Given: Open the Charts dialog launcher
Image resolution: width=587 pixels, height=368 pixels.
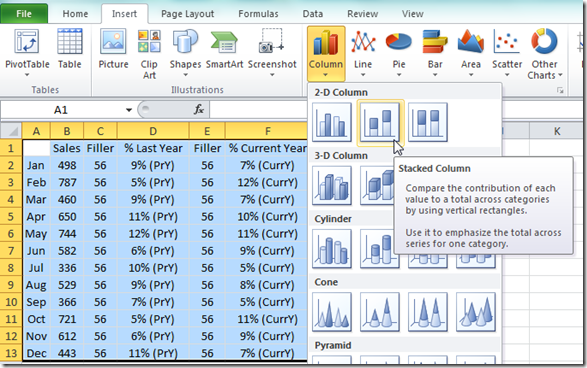Looking at the screenshot, I should 560,90.
